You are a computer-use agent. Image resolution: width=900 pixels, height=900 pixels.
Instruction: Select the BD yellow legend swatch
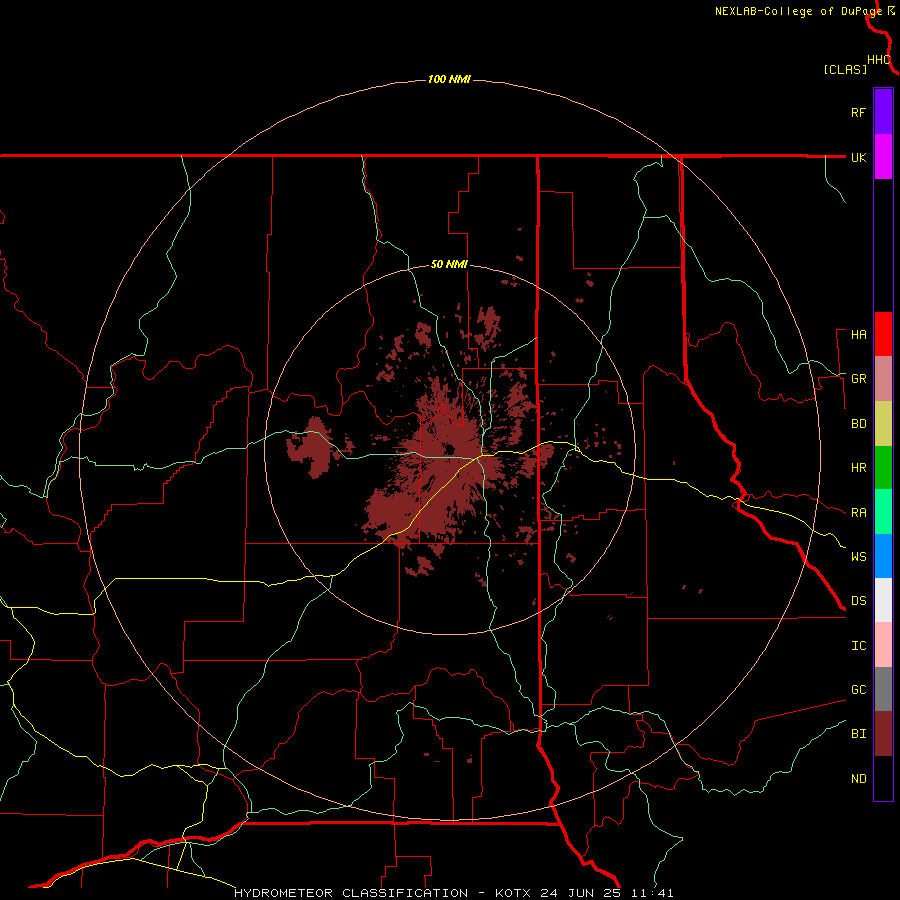click(883, 423)
